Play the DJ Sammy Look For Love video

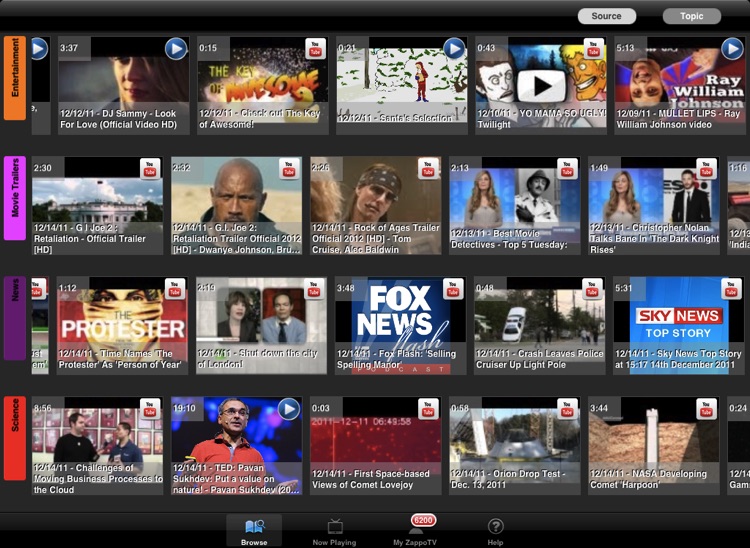(x=123, y=85)
